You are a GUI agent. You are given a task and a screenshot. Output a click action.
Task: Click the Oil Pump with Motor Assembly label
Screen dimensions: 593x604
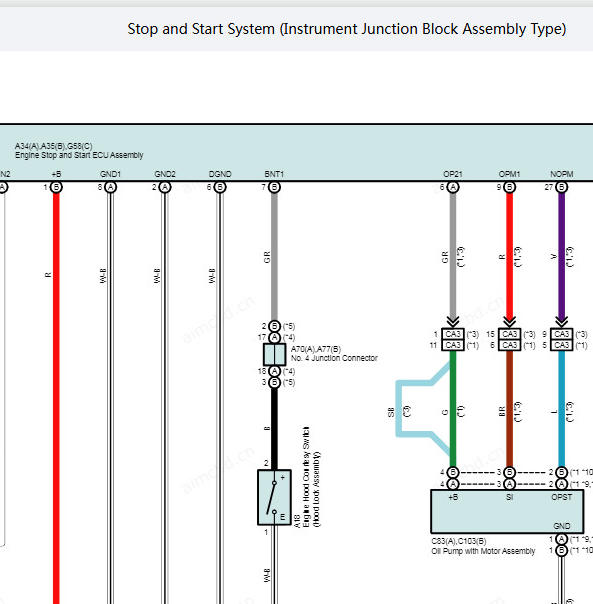pos(483,551)
